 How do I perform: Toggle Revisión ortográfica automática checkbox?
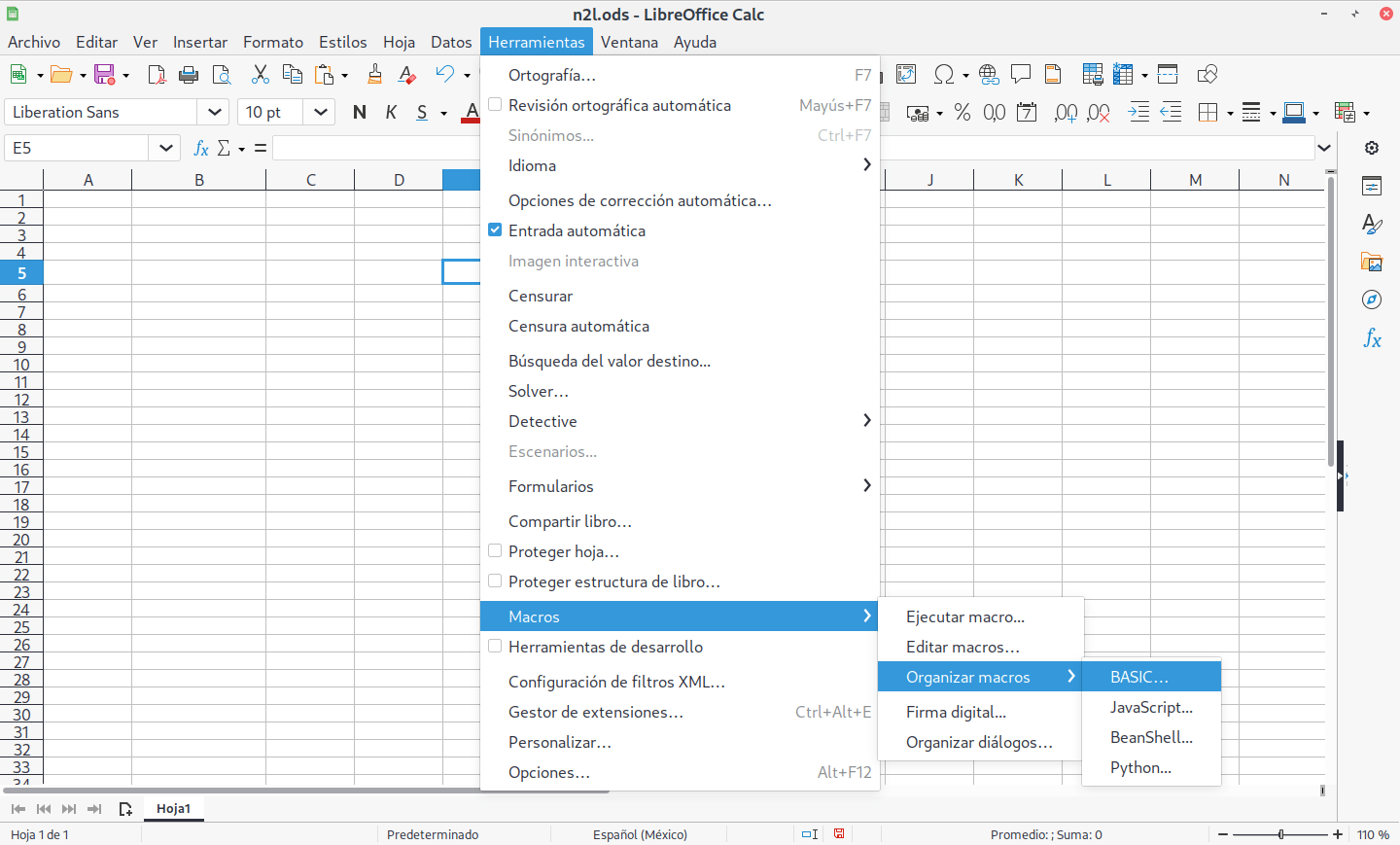495,104
